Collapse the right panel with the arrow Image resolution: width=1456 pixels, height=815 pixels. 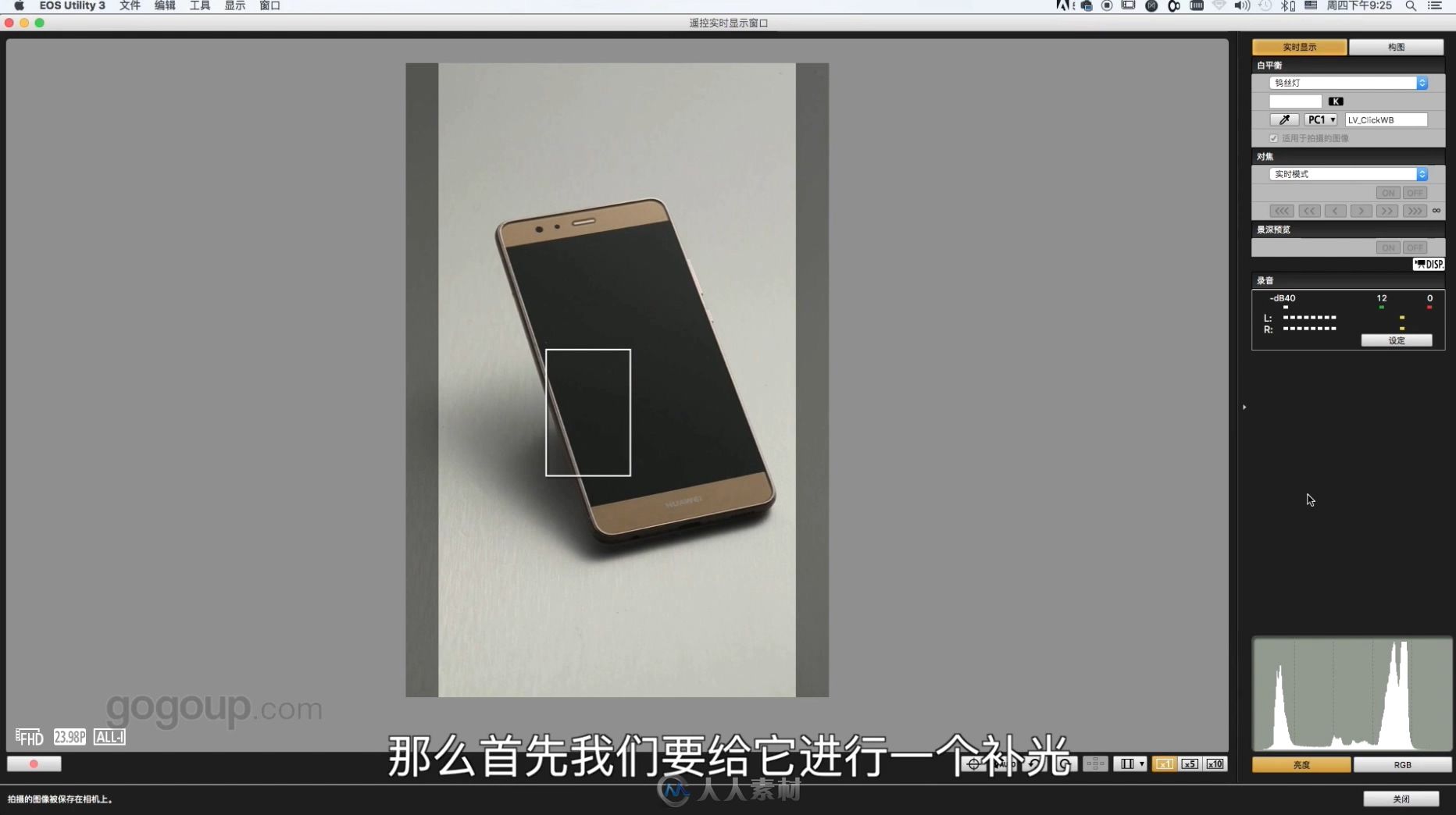1244,407
